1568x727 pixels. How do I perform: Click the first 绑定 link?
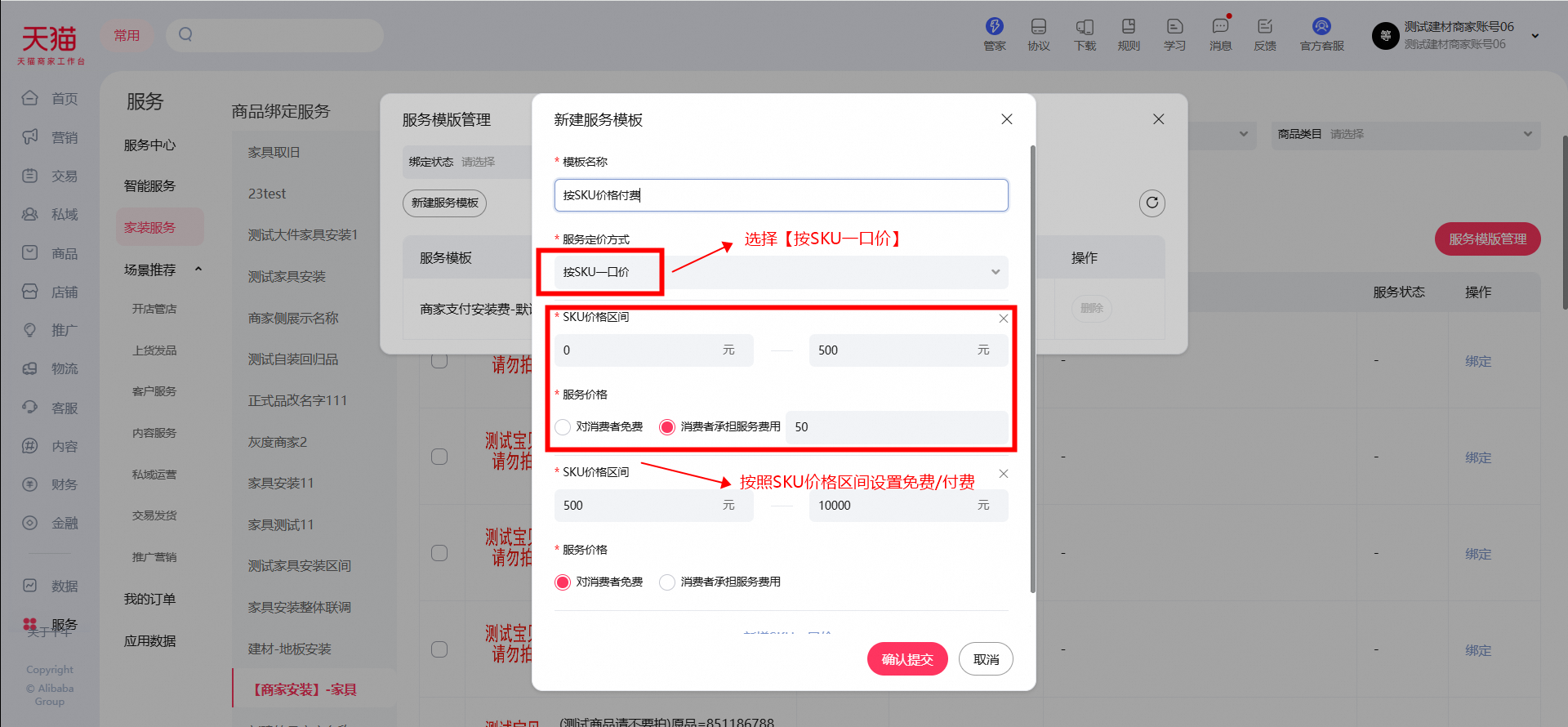[1478, 361]
